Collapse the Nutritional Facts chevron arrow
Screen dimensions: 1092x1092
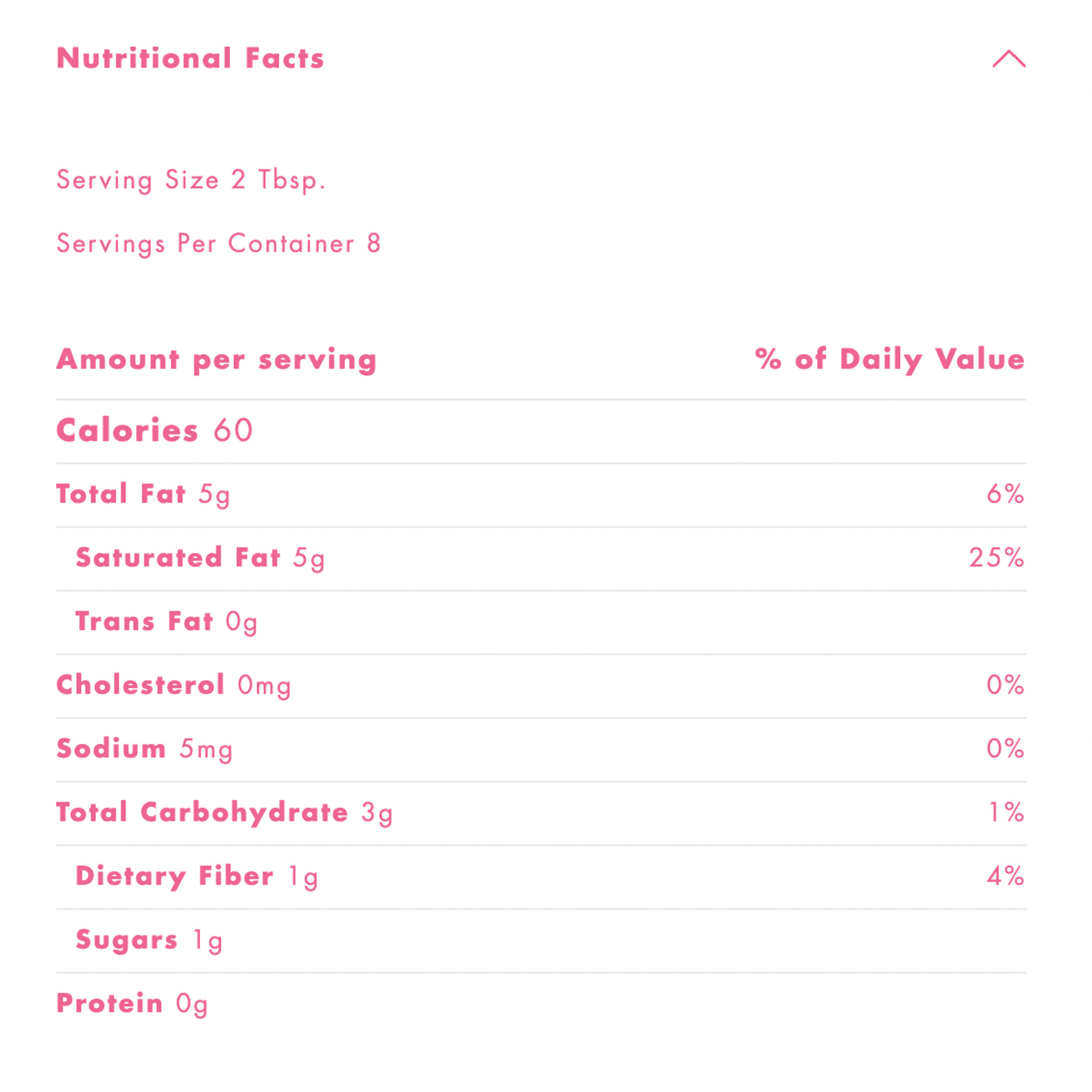[1008, 59]
